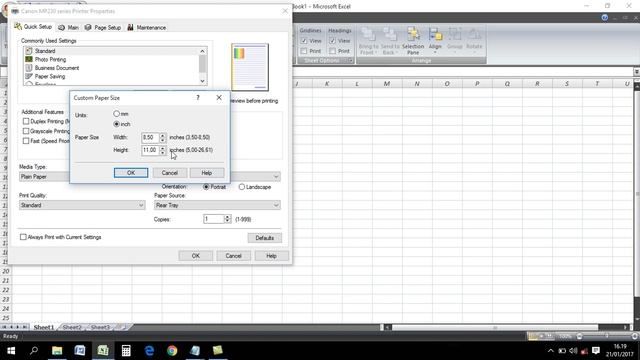Open File Explorer from taskbar

click(57, 351)
